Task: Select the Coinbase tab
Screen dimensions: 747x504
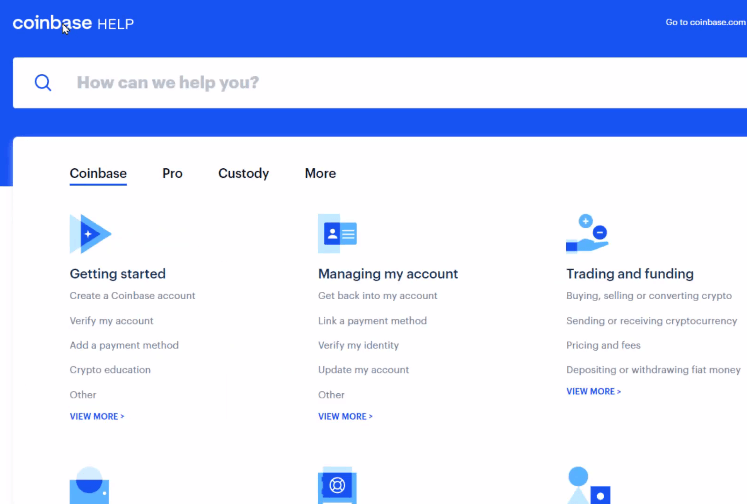Action: [98, 173]
